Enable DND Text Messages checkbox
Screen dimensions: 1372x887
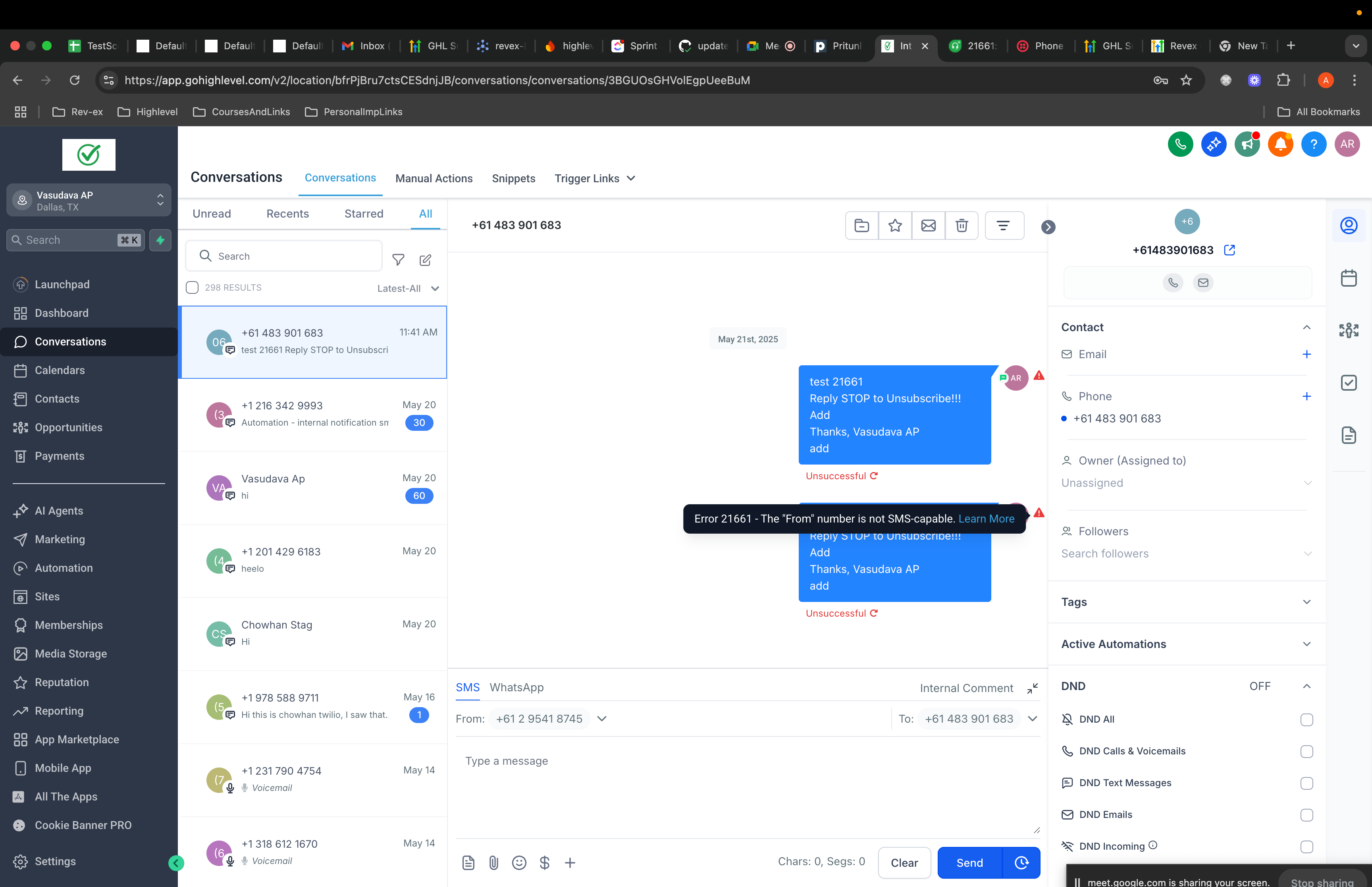(x=1306, y=783)
